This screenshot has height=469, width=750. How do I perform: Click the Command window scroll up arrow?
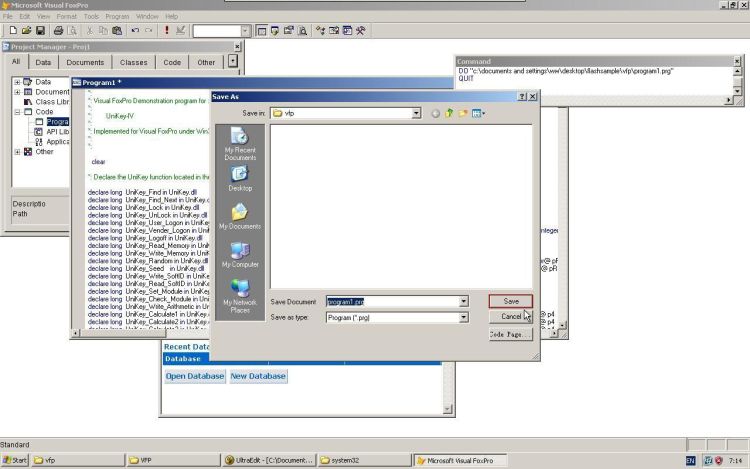[737, 71]
